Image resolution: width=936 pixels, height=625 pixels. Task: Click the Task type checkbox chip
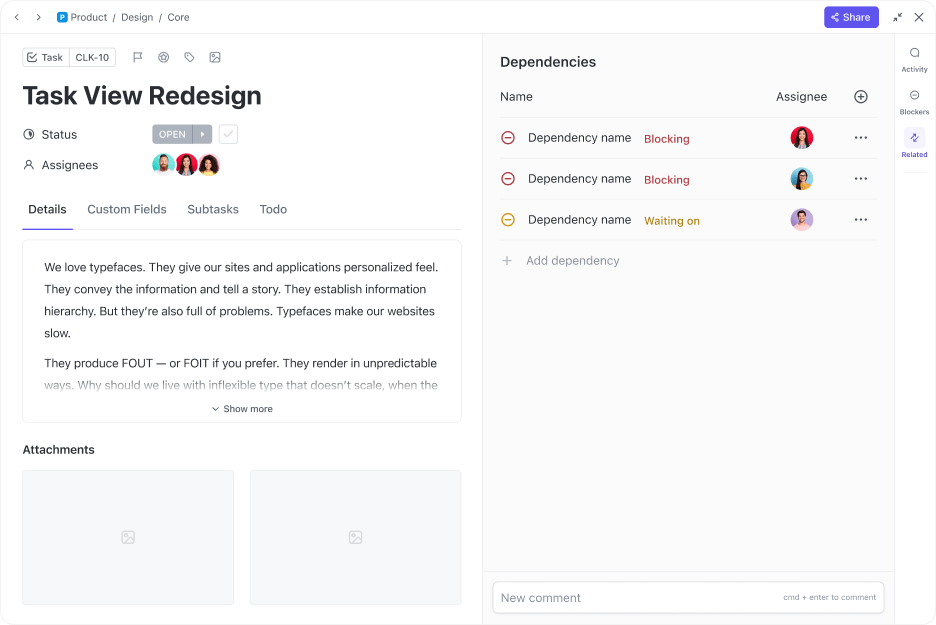coord(44,57)
